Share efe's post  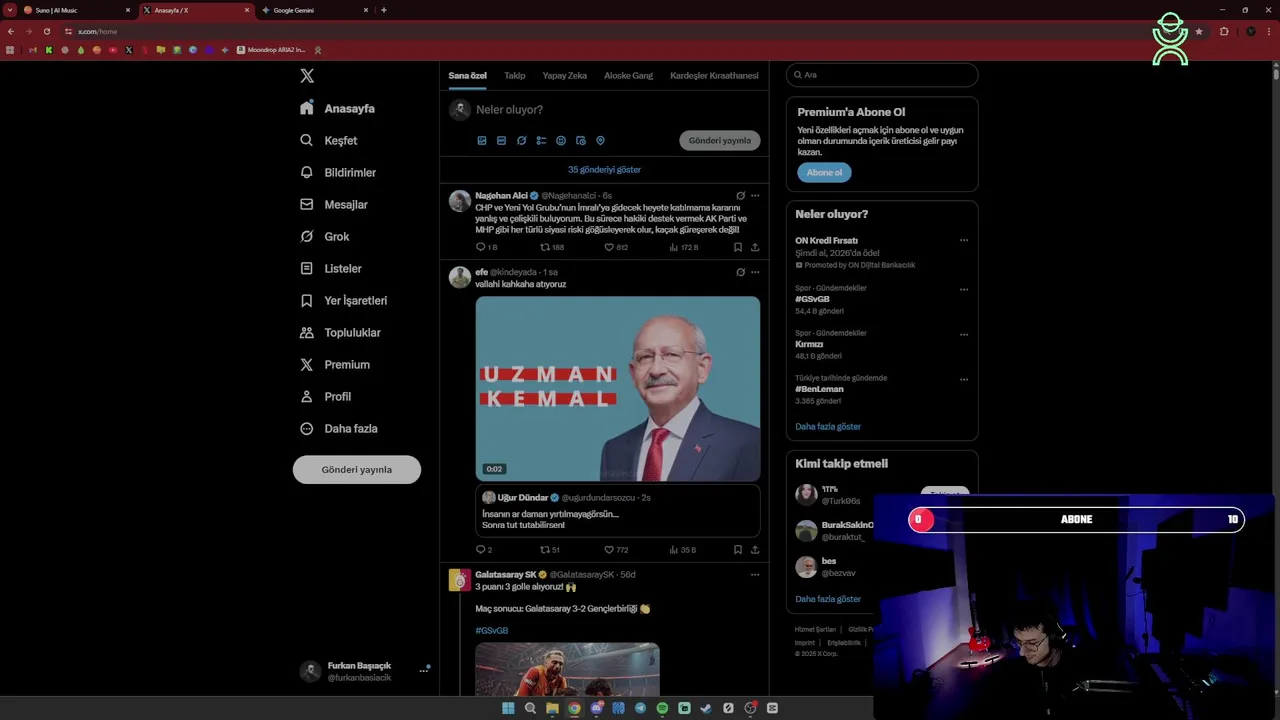(755, 550)
